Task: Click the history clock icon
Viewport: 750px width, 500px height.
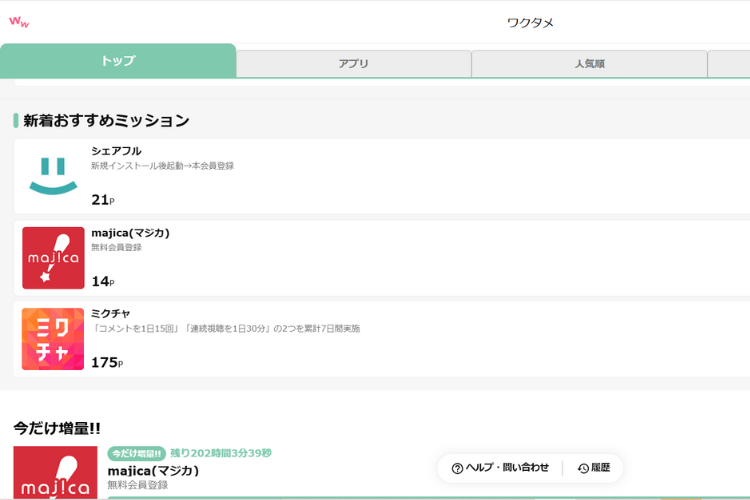Action: (583, 468)
